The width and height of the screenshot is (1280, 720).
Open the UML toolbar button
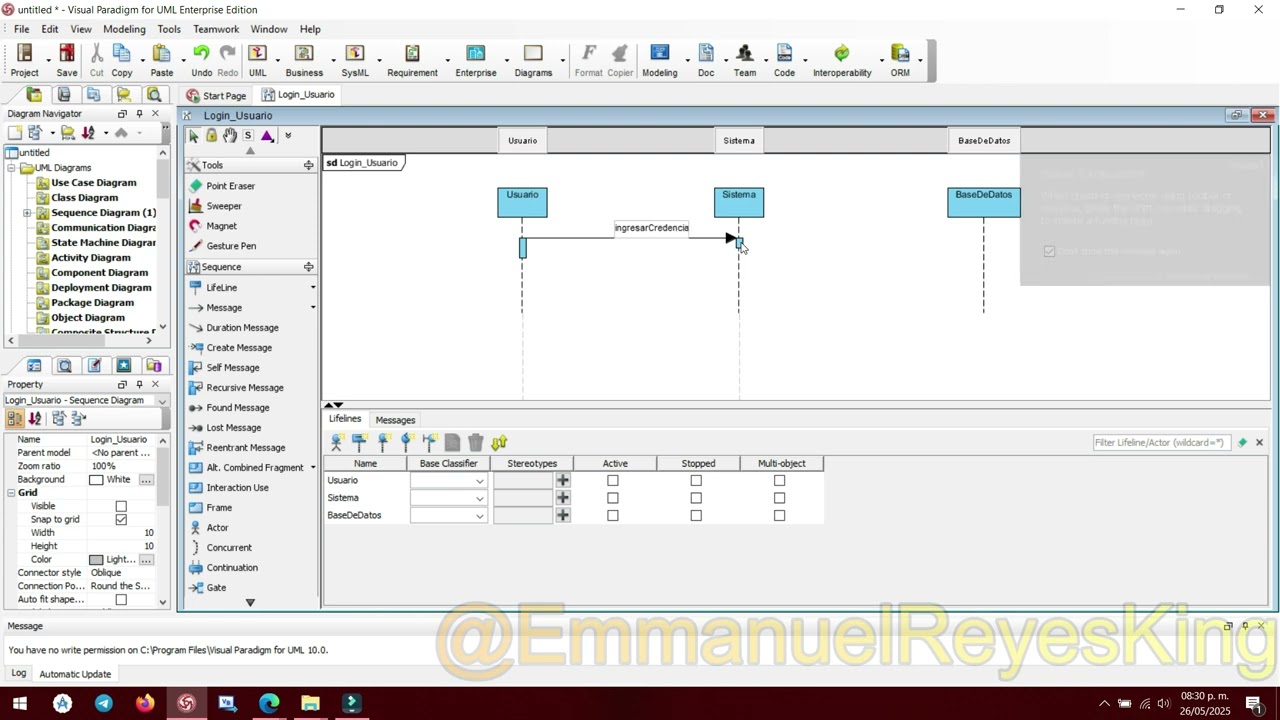(257, 60)
